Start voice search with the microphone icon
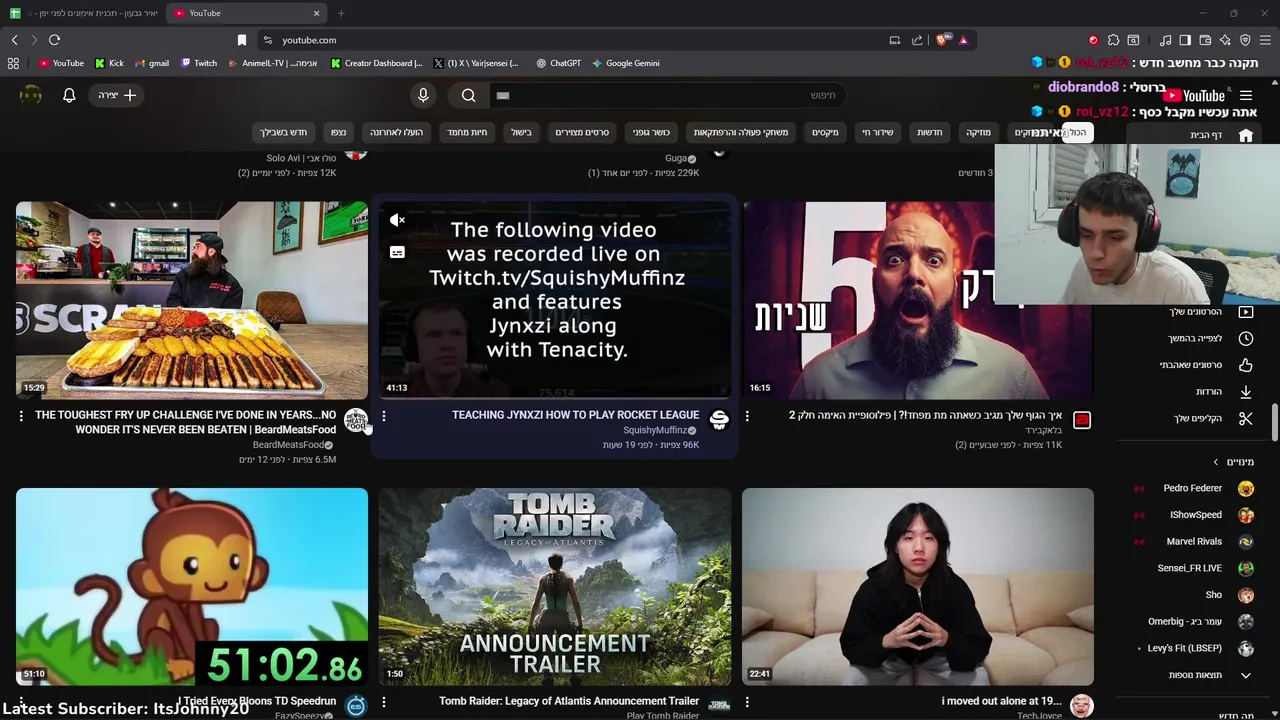 (x=423, y=95)
